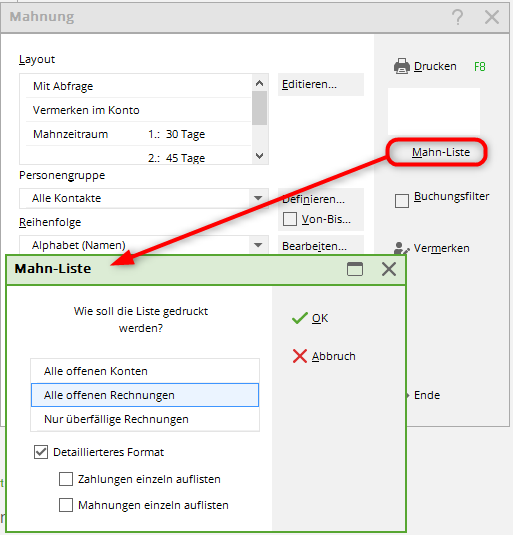Close the Mahn-Liste dialog
The width and height of the screenshot is (513, 535).
(389, 269)
